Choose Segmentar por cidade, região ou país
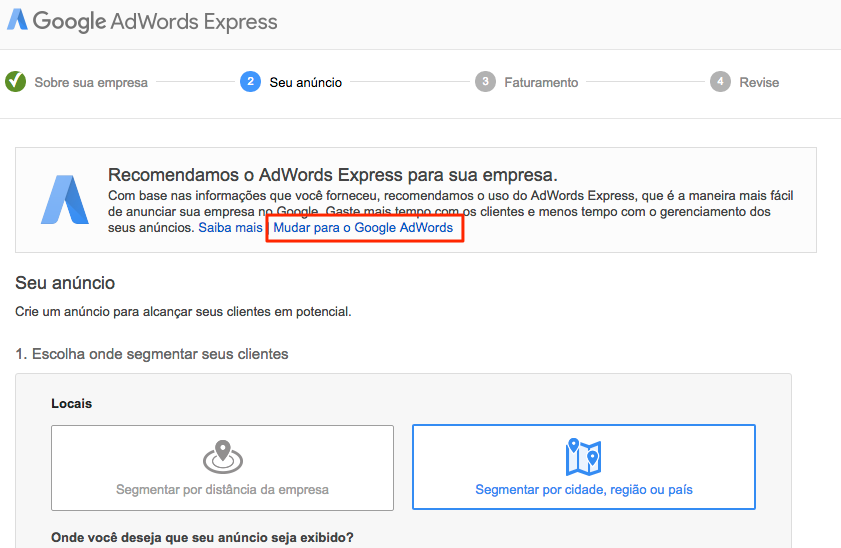Viewport: 841px width, 548px height. point(584,467)
